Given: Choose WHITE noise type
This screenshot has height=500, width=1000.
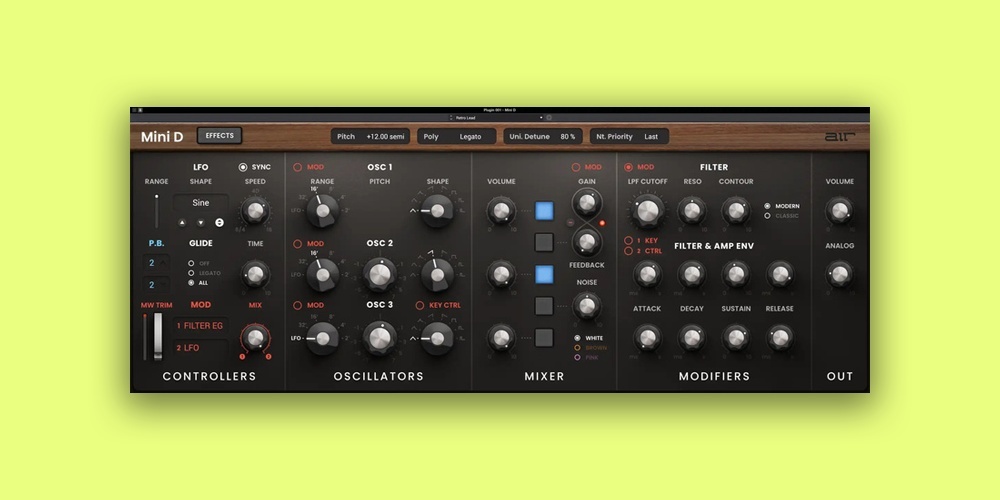Looking at the screenshot, I should [x=589, y=338].
